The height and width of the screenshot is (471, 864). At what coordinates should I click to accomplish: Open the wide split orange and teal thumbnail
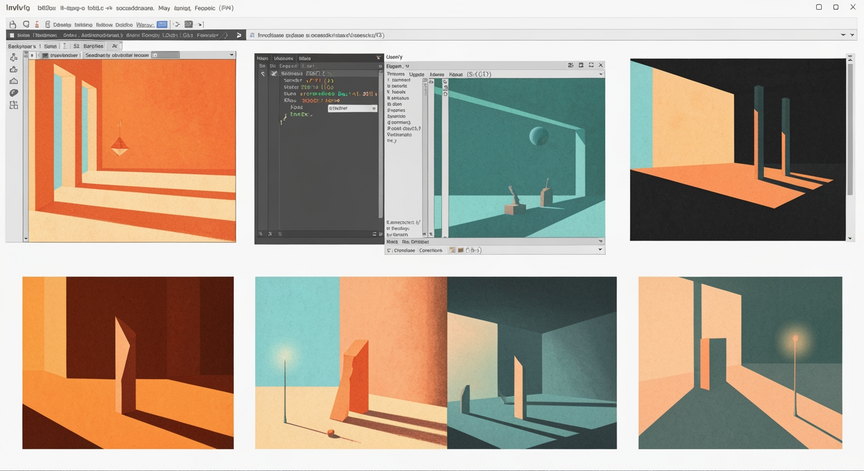[x=436, y=362]
